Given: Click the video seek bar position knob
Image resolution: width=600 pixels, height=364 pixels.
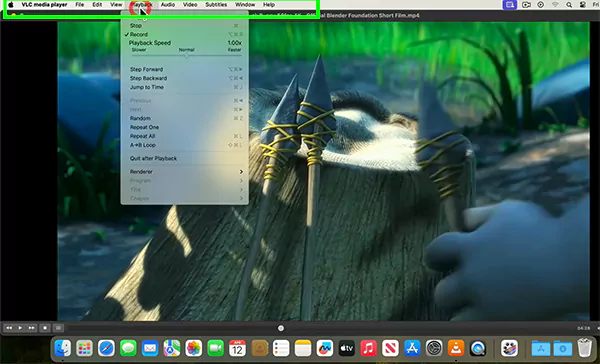Looking at the screenshot, I should click(281, 328).
